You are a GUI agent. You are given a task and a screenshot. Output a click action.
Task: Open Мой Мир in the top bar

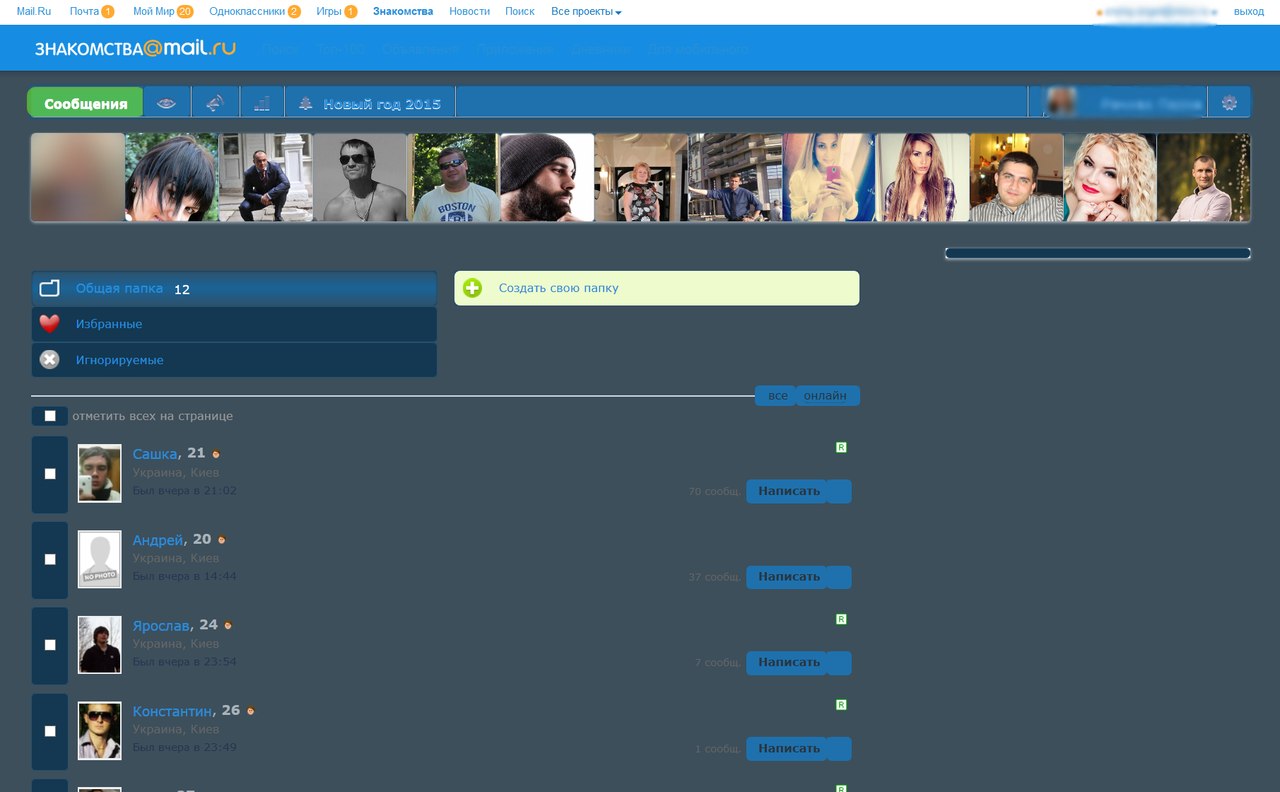pos(153,12)
